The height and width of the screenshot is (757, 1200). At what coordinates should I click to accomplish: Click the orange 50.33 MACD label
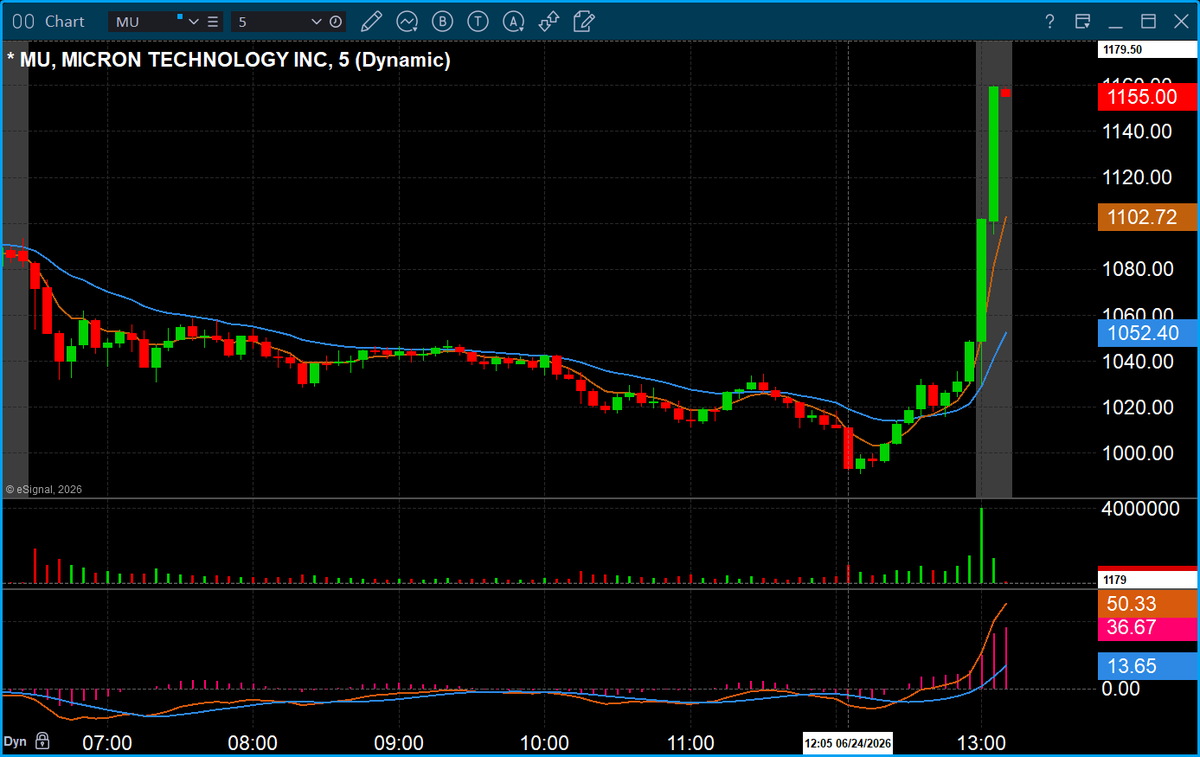point(1147,604)
